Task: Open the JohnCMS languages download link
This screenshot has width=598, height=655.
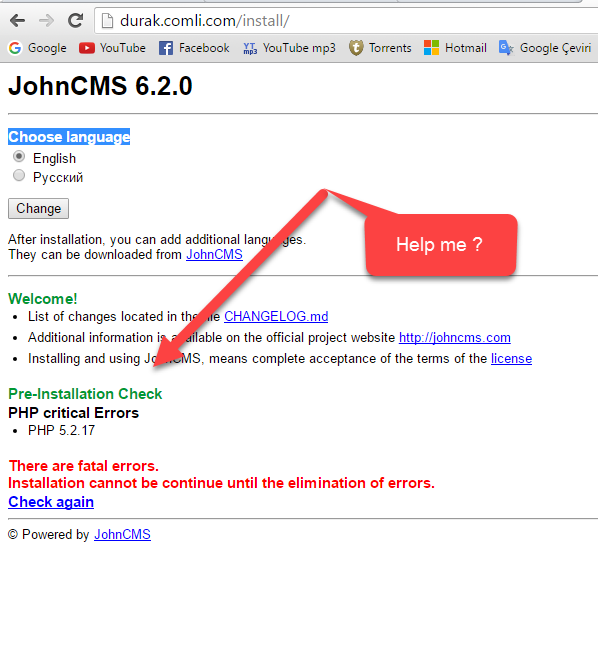Action: click(214, 254)
